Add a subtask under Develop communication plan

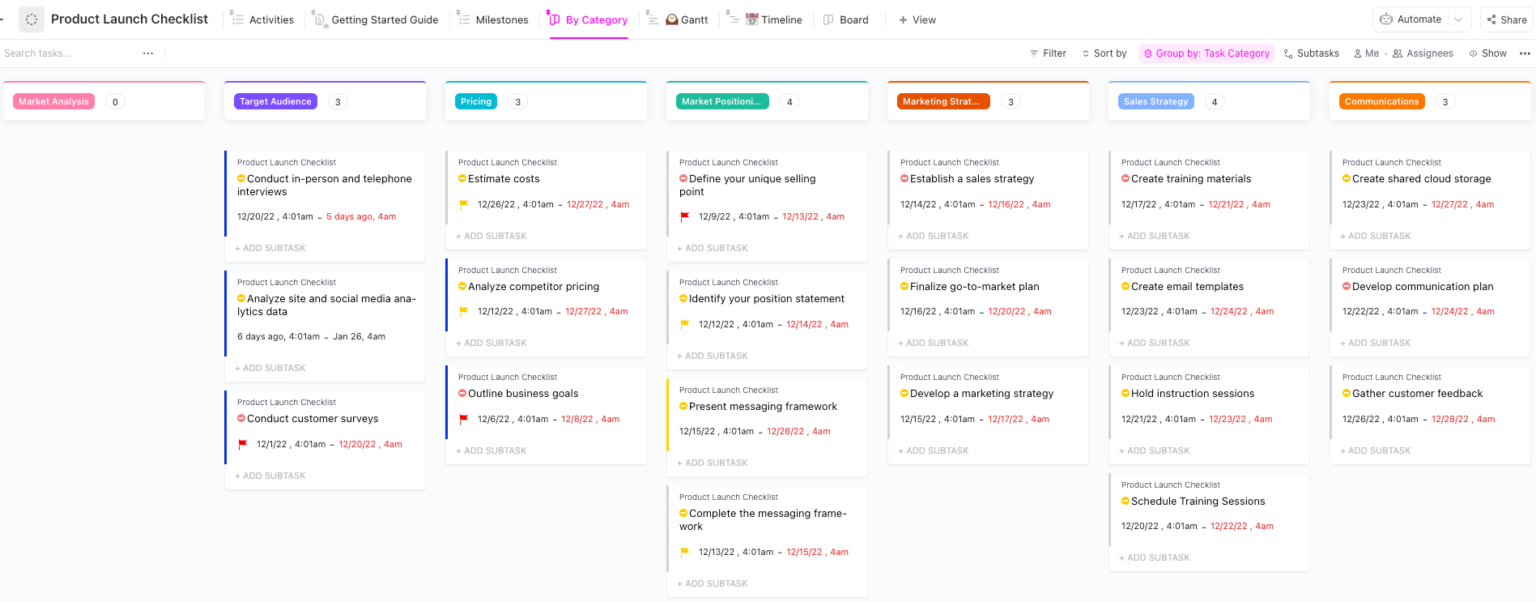pos(1375,342)
